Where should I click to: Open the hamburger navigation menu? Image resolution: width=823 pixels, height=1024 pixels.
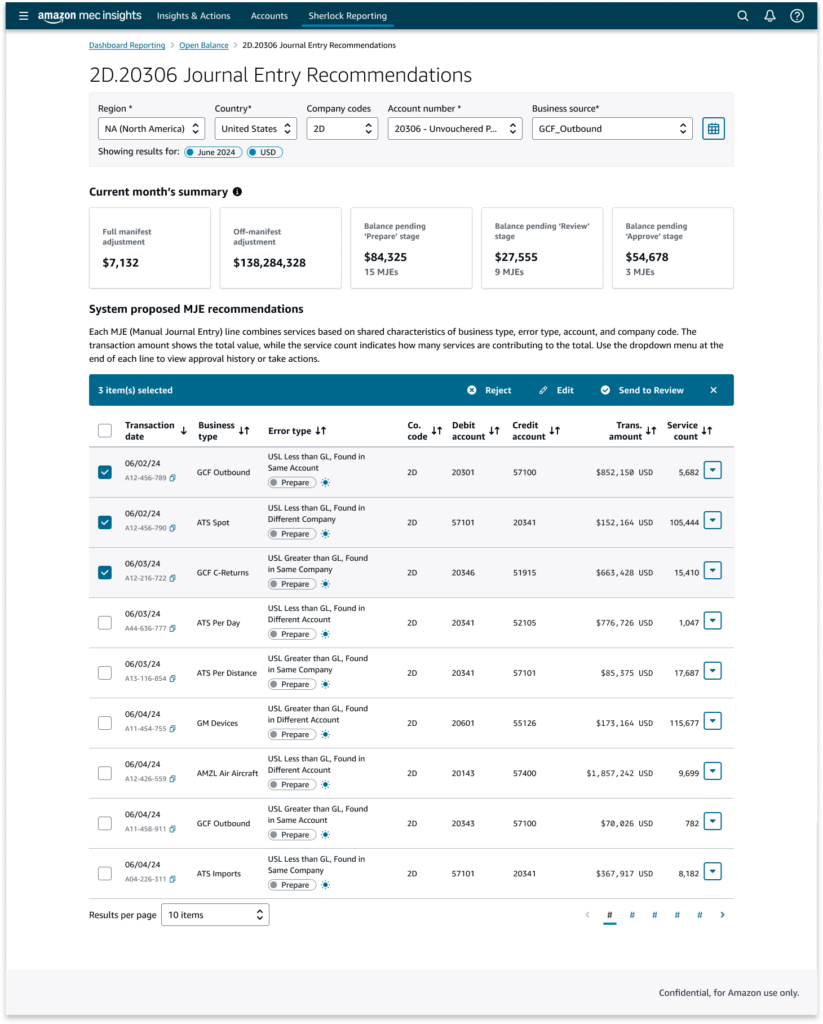coord(24,16)
